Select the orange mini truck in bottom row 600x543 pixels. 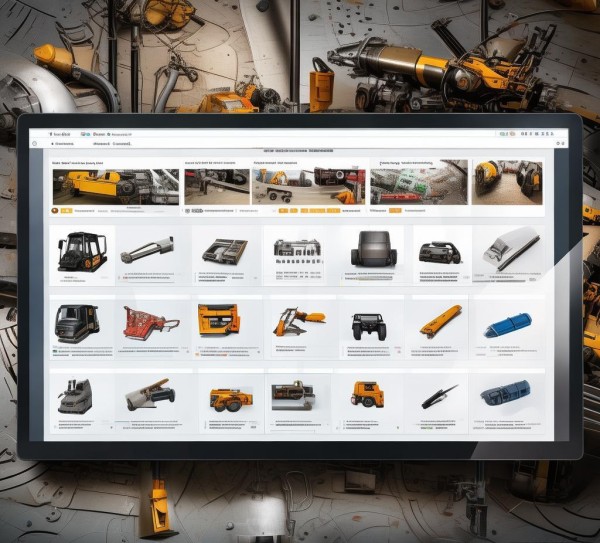pyautogui.click(x=367, y=393)
